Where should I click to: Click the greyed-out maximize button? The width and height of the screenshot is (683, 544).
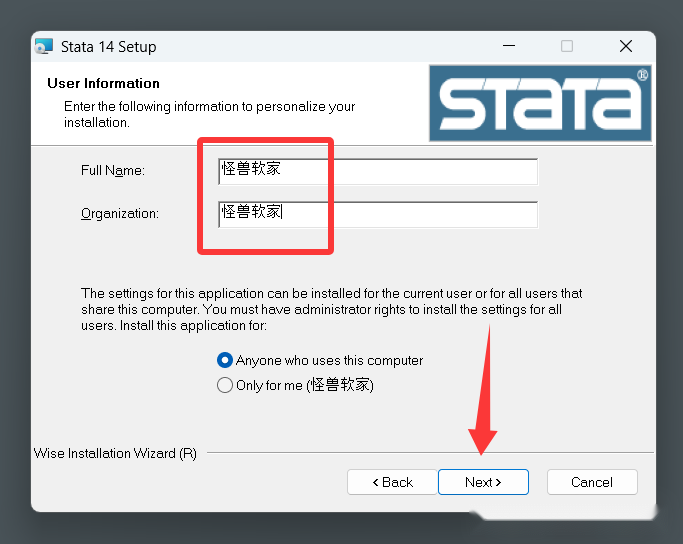pyautogui.click(x=567, y=46)
